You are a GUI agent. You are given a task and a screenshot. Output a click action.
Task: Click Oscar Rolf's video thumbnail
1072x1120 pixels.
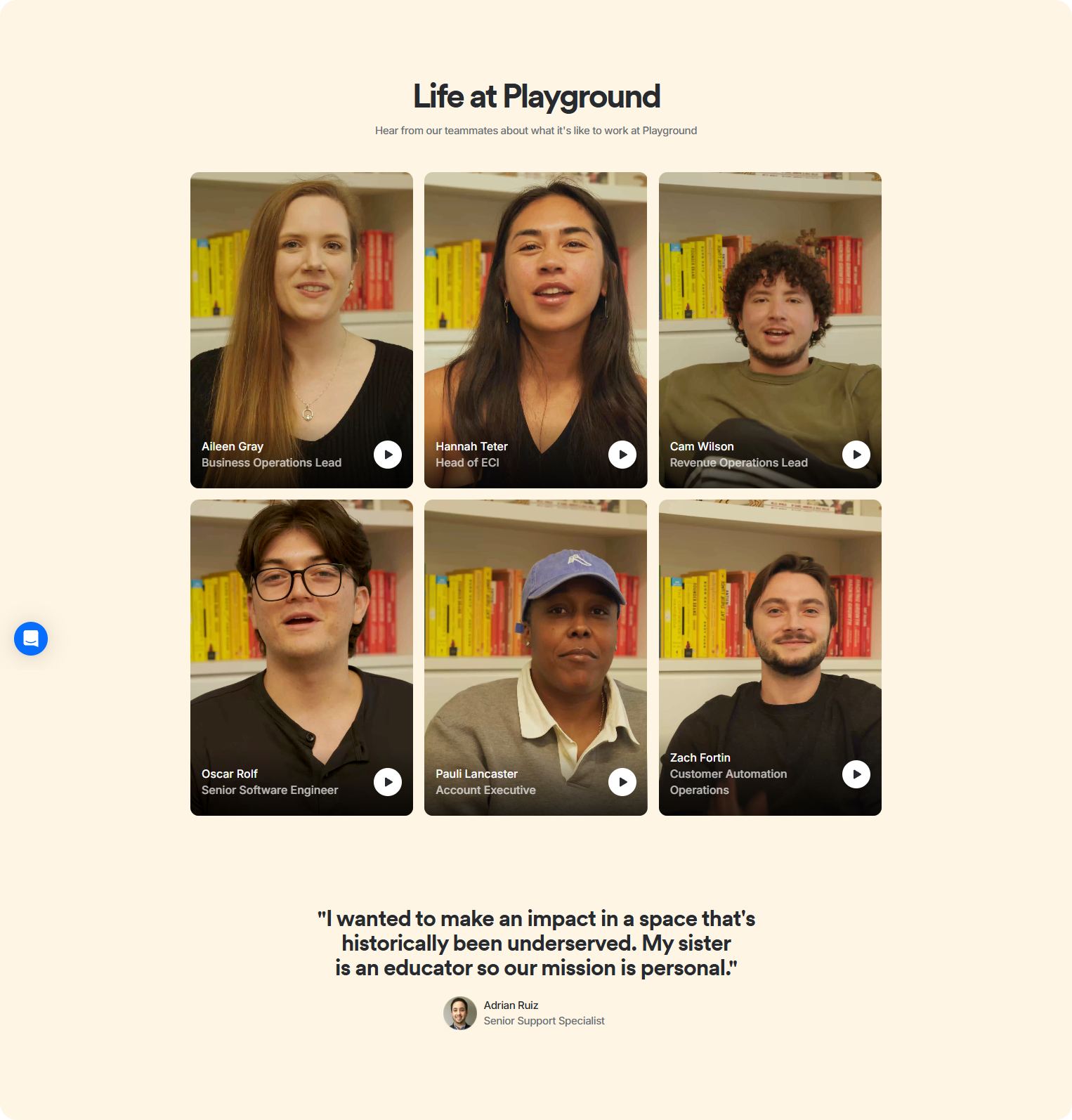301,658
